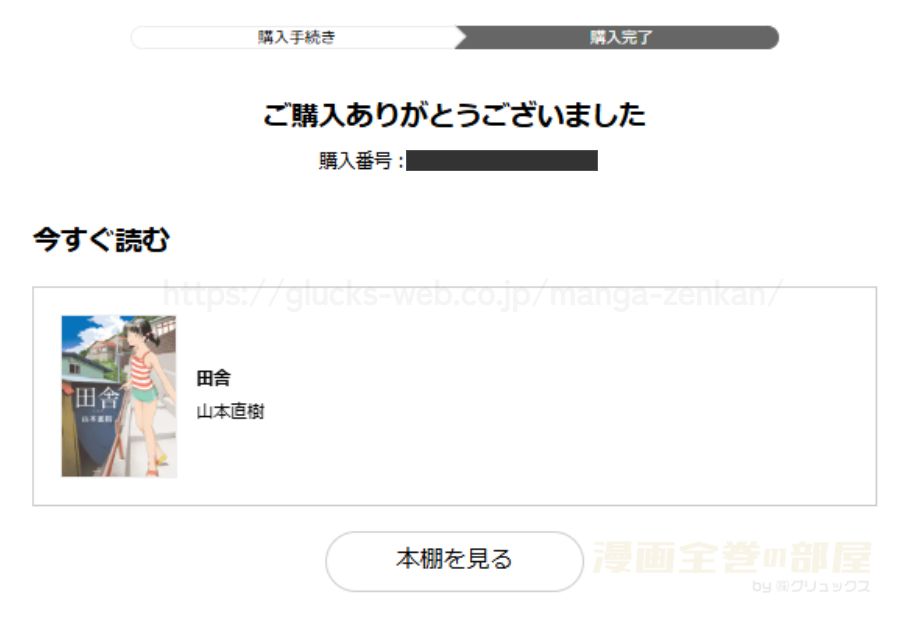The height and width of the screenshot is (619, 901).
Task: Click the small author text on cover art
Action: [x=97, y=419]
